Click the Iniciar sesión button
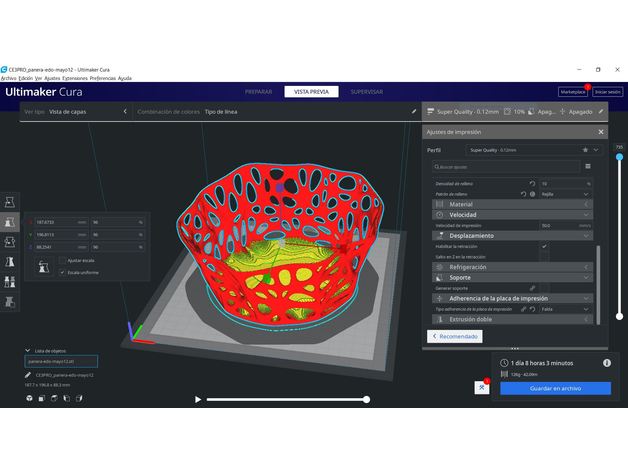This screenshot has height=472, width=628. click(x=608, y=92)
